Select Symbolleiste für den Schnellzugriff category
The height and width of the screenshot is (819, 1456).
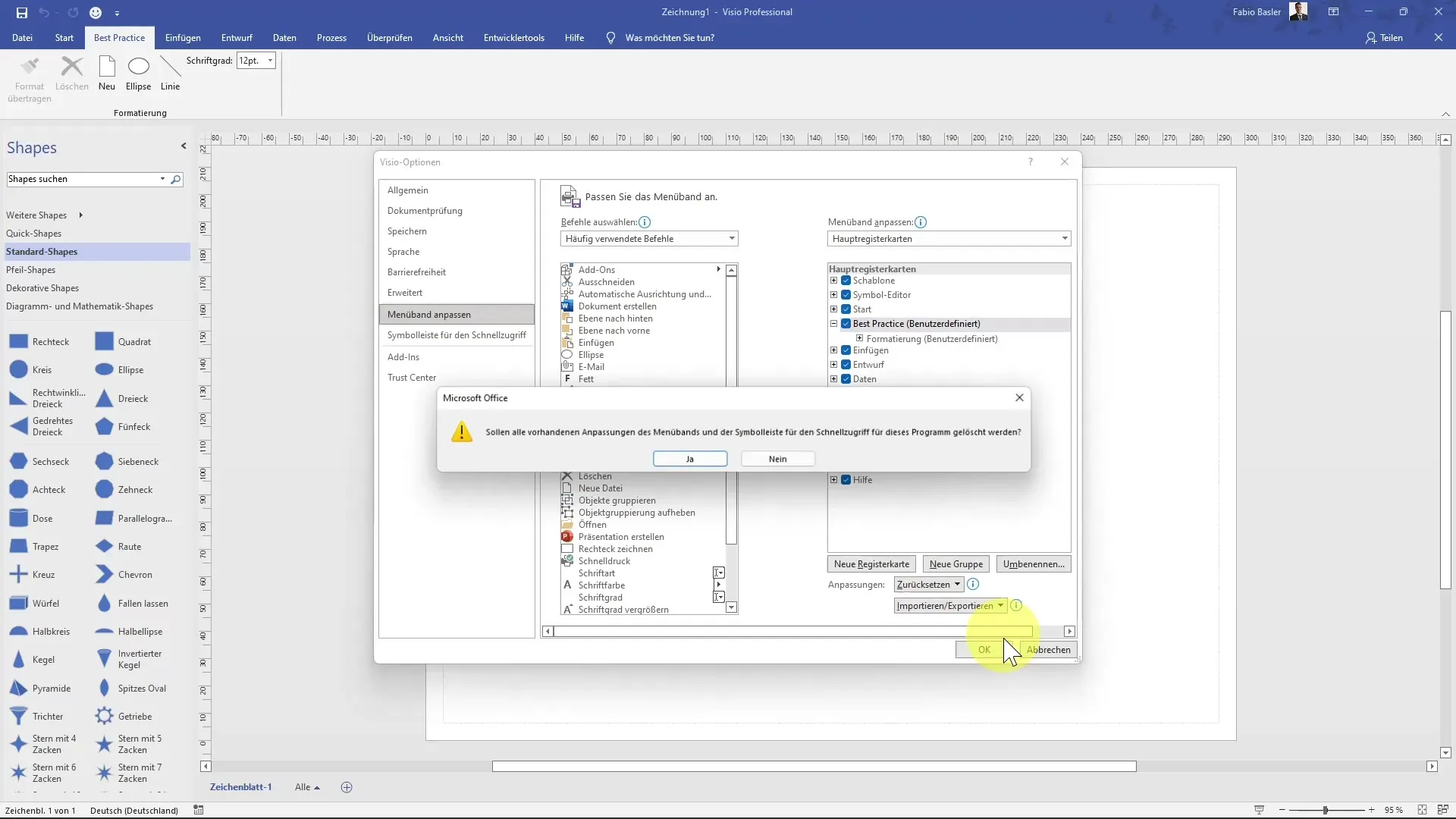tap(457, 335)
